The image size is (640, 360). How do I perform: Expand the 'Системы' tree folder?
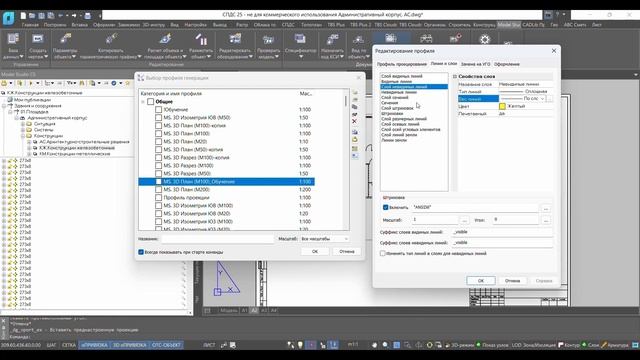pyautogui.click(x=23, y=130)
